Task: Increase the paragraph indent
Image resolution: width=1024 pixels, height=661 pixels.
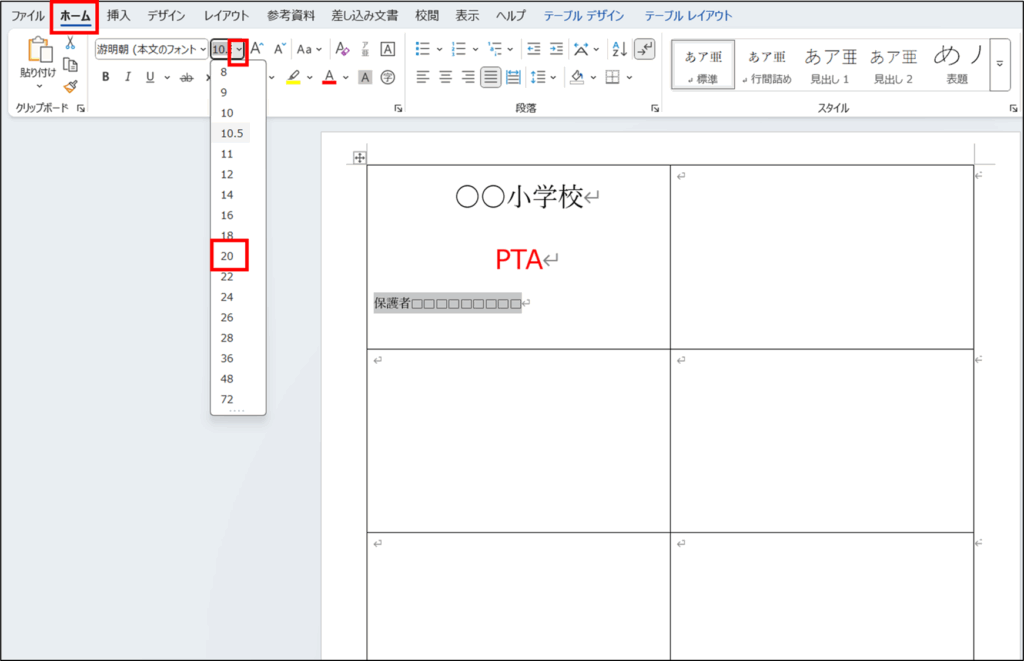Action: click(x=556, y=49)
